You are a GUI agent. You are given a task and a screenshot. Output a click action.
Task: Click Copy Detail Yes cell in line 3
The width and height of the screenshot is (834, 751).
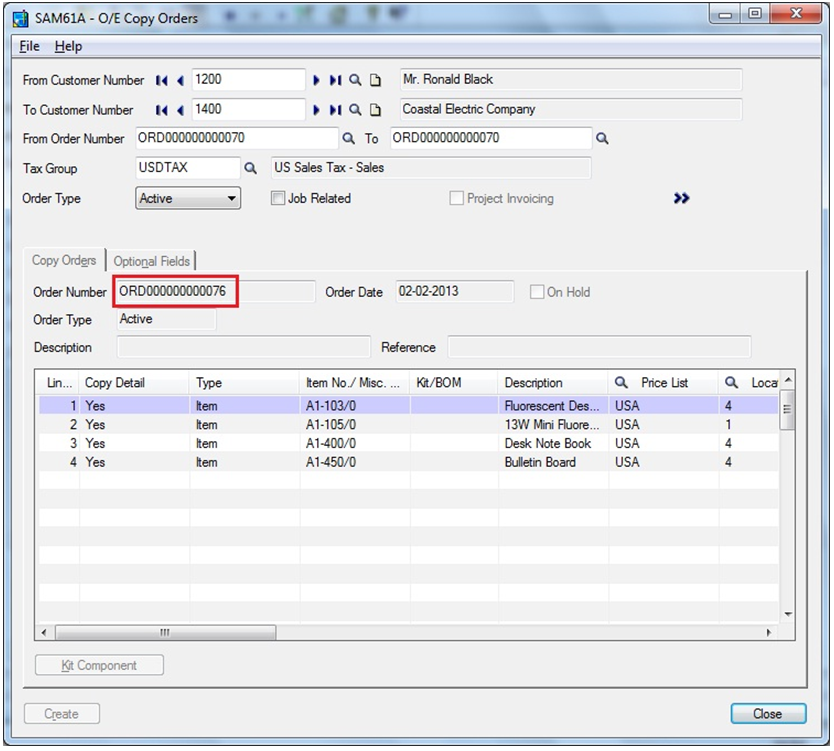tap(134, 443)
